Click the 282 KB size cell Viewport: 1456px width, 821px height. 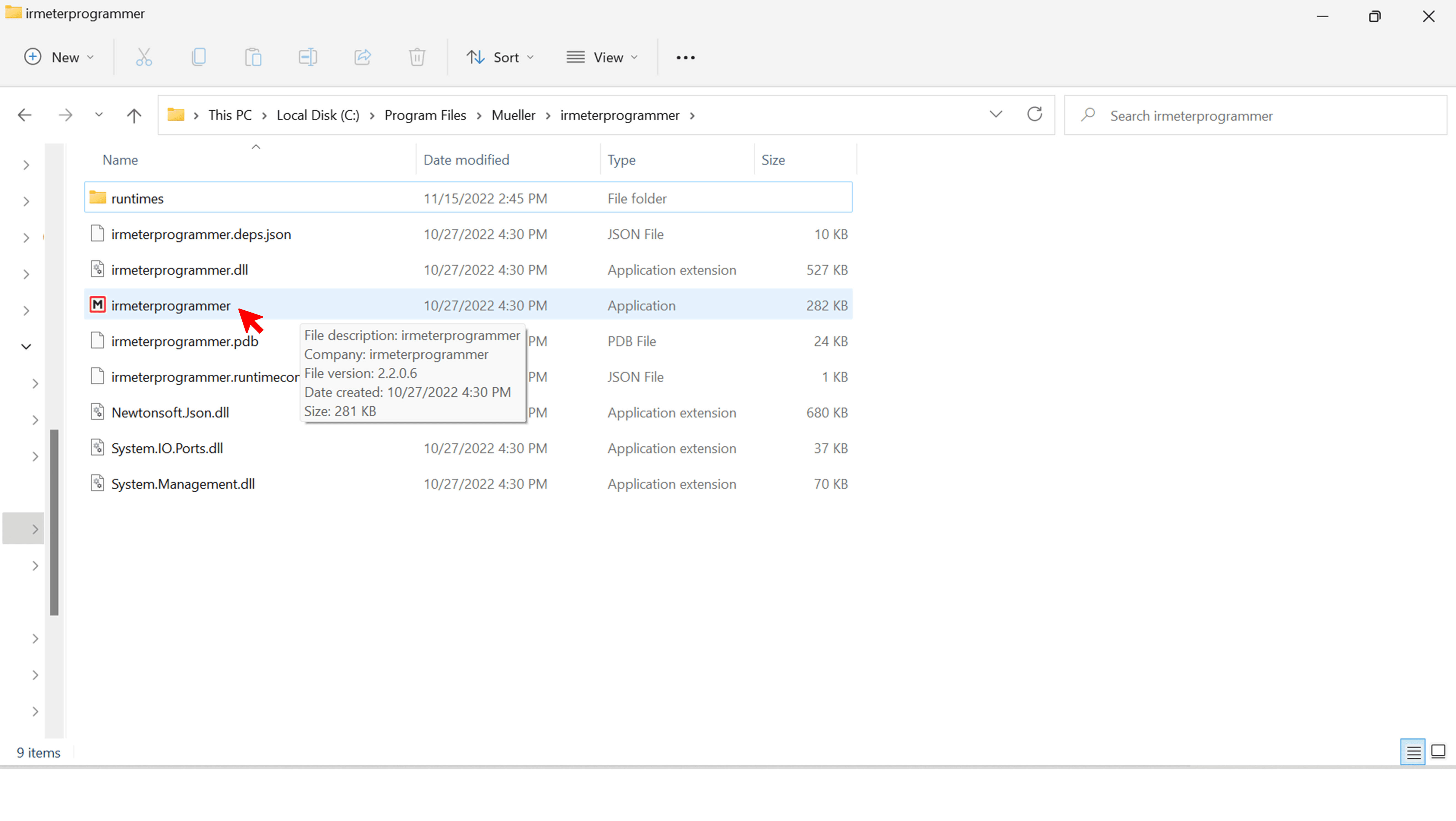coord(827,305)
